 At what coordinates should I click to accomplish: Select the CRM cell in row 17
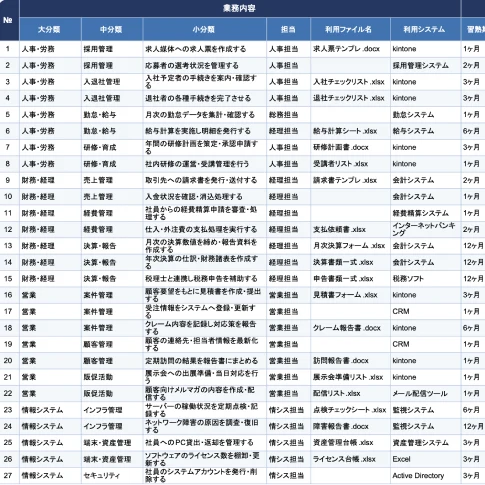pos(425,311)
